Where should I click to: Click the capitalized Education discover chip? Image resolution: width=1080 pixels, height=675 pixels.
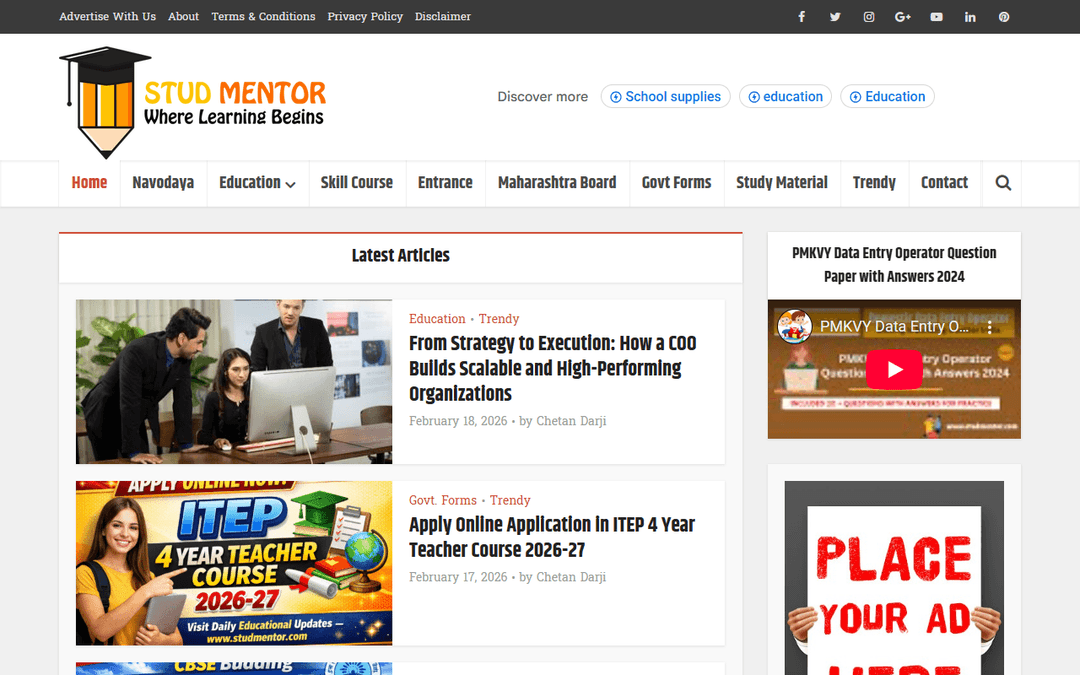click(887, 96)
